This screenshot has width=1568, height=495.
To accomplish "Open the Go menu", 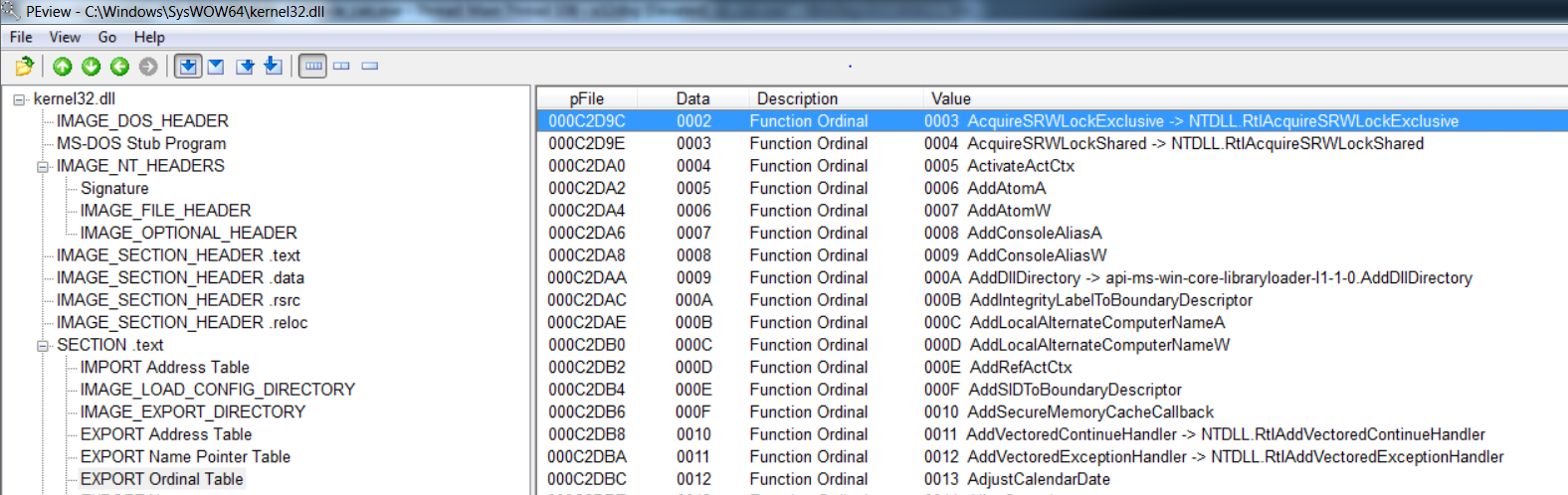I will [107, 37].
